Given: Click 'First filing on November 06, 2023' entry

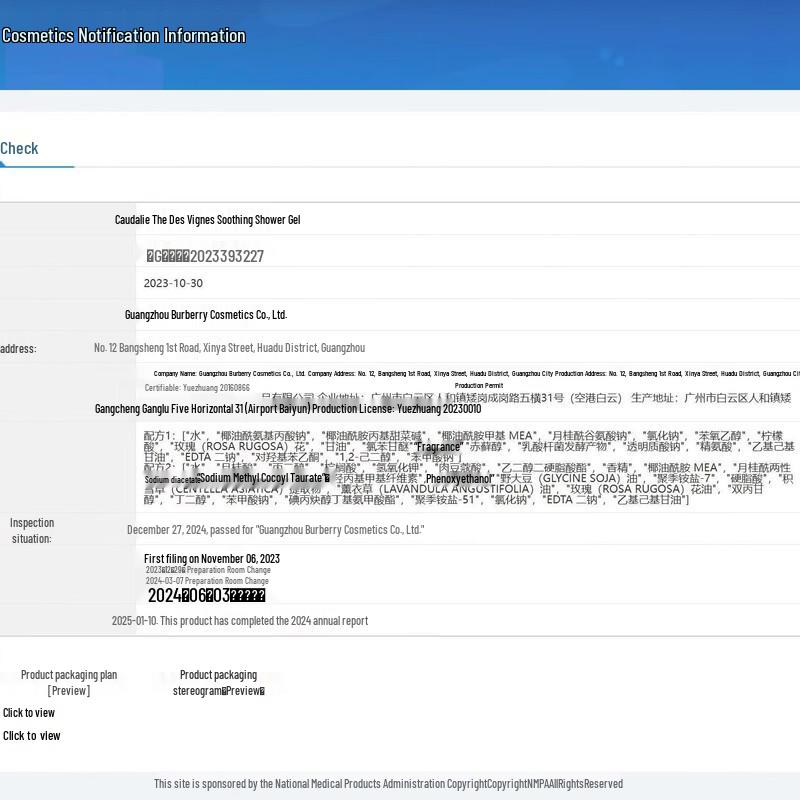Looking at the screenshot, I should (212, 559).
